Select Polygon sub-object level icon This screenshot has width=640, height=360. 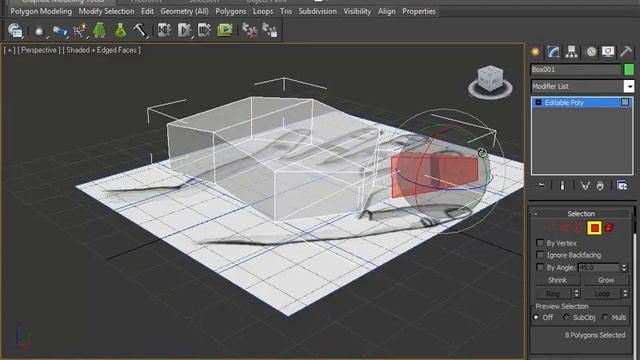click(595, 228)
